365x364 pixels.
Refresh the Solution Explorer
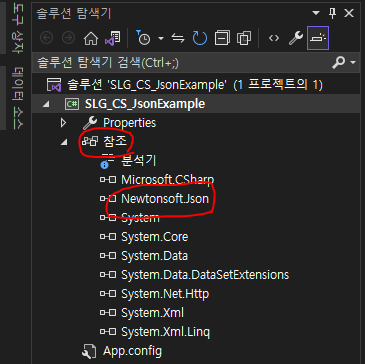[x=200, y=38]
